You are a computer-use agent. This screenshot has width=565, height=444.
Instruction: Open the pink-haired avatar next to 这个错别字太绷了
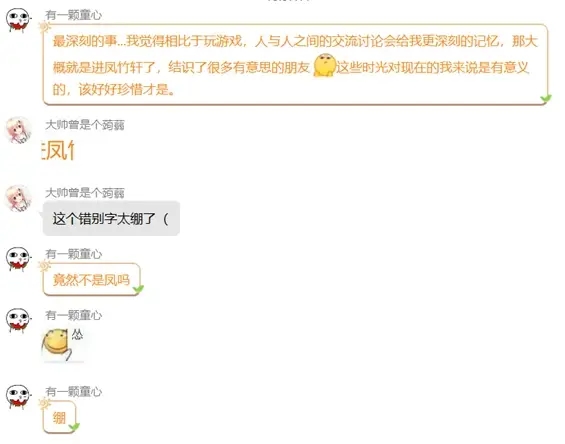coord(18,198)
